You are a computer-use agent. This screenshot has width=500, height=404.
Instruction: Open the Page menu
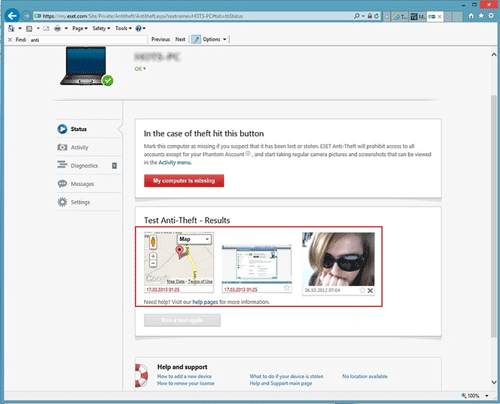point(80,28)
